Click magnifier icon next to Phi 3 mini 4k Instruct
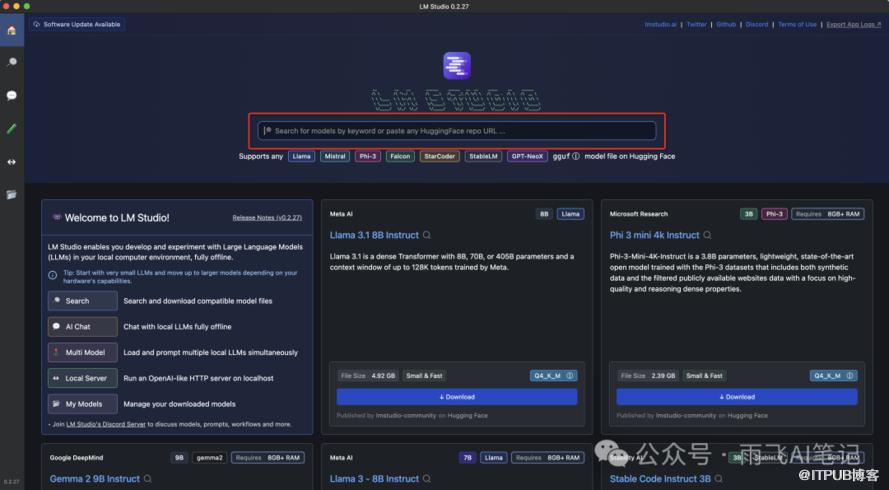Viewport: 889px width, 490px height. (x=707, y=235)
